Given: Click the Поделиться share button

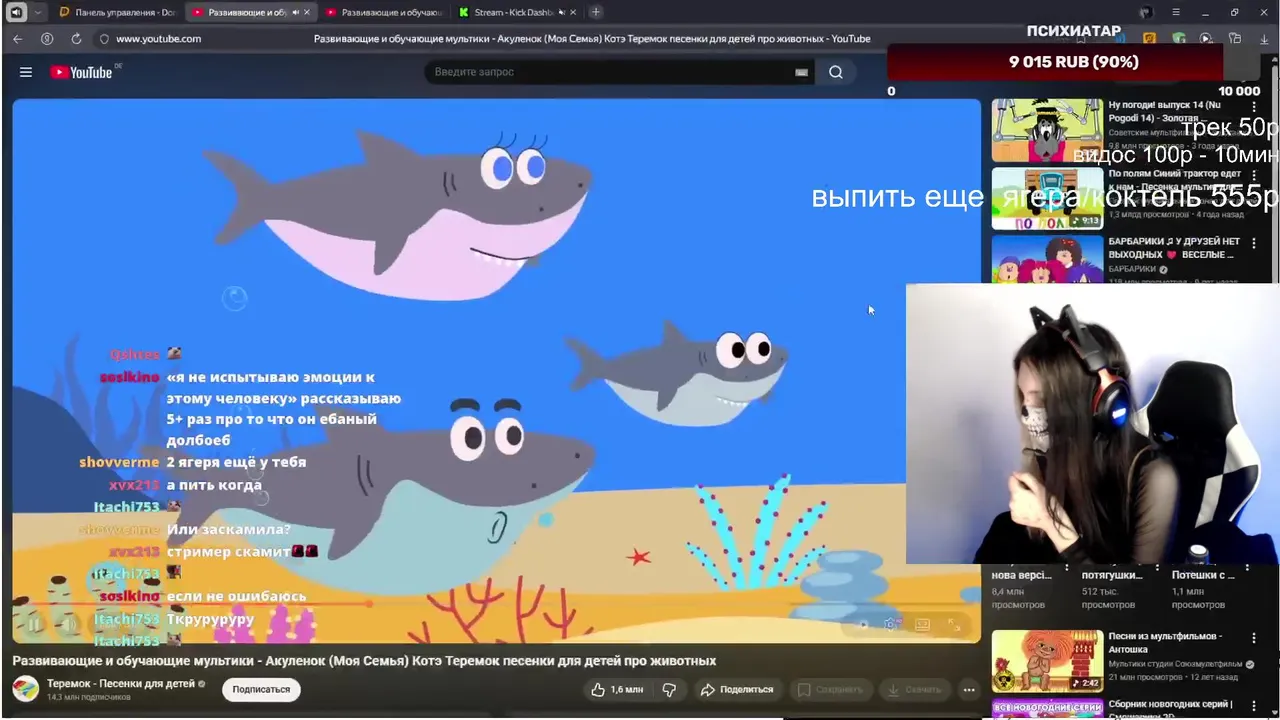Looking at the screenshot, I should click(x=737, y=689).
